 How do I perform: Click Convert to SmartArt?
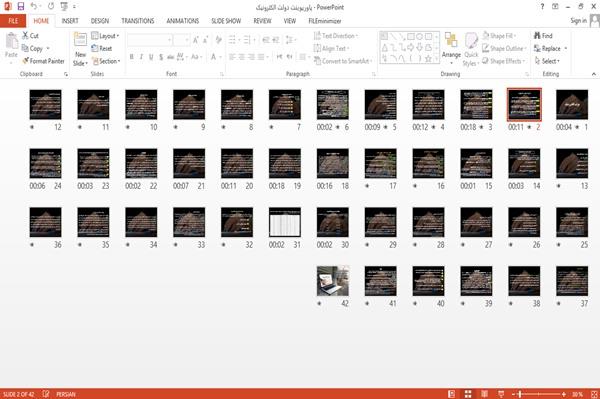(342, 61)
